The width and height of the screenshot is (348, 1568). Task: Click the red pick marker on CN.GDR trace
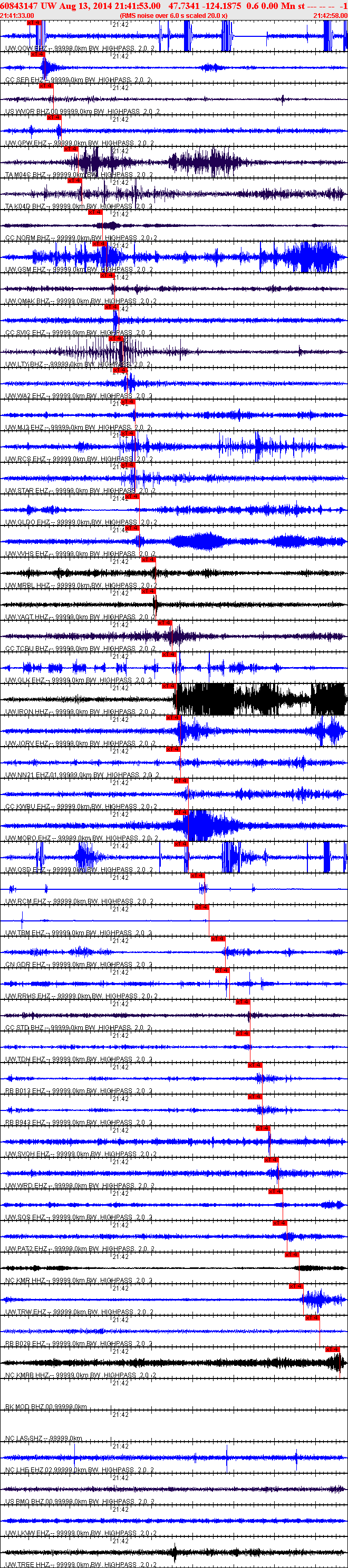[218, 939]
